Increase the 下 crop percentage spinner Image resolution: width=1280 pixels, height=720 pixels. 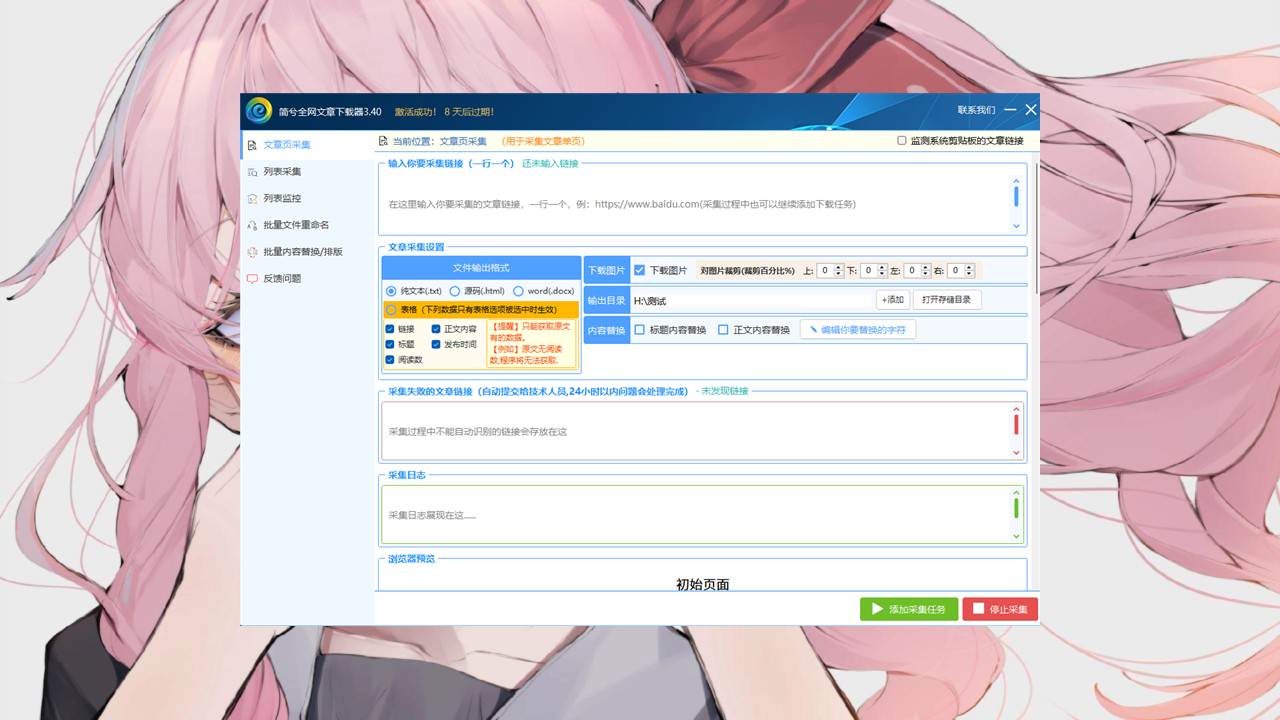point(884,267)
